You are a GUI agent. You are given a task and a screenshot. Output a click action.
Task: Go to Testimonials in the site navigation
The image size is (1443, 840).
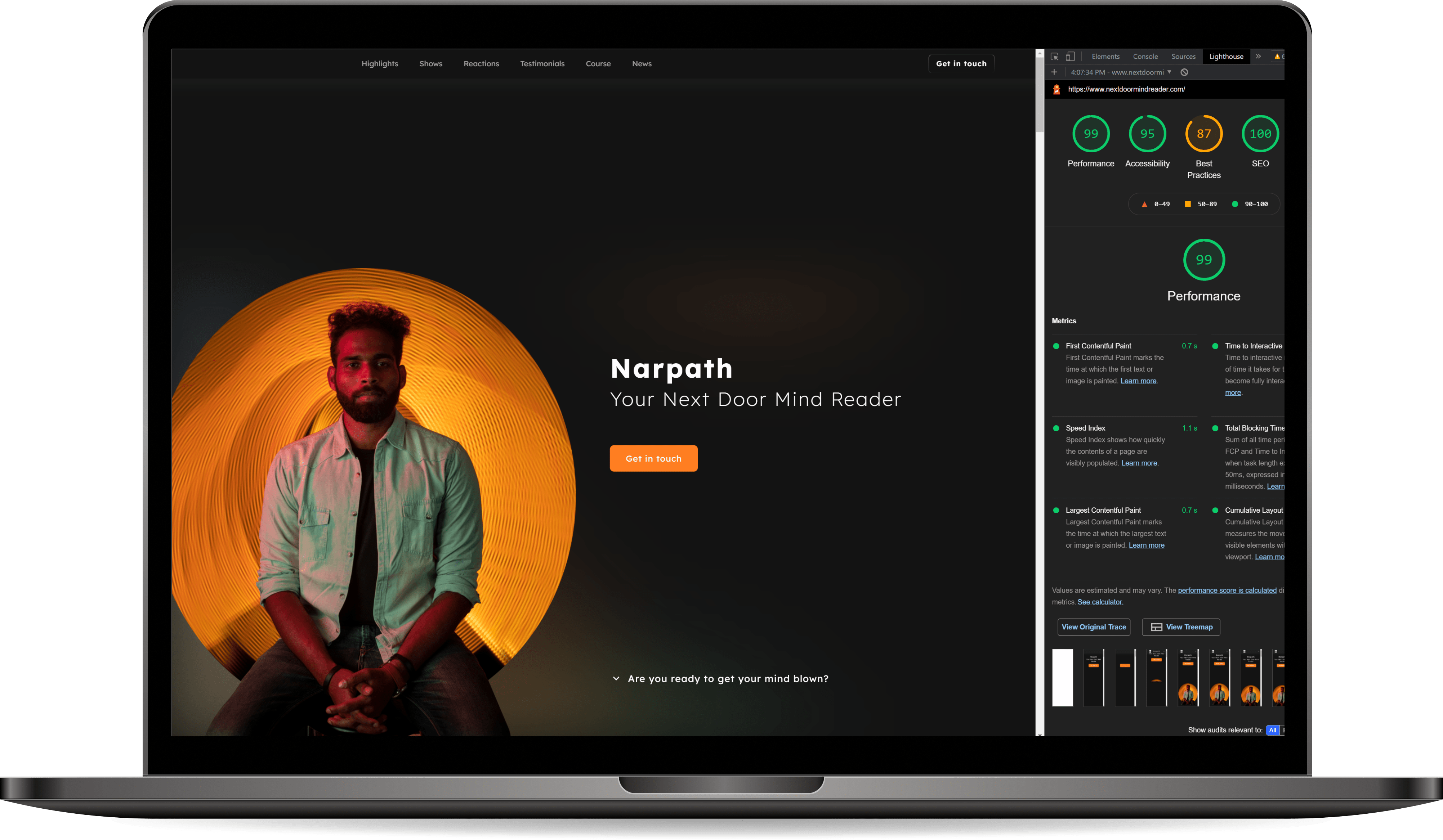coord(542,63)
